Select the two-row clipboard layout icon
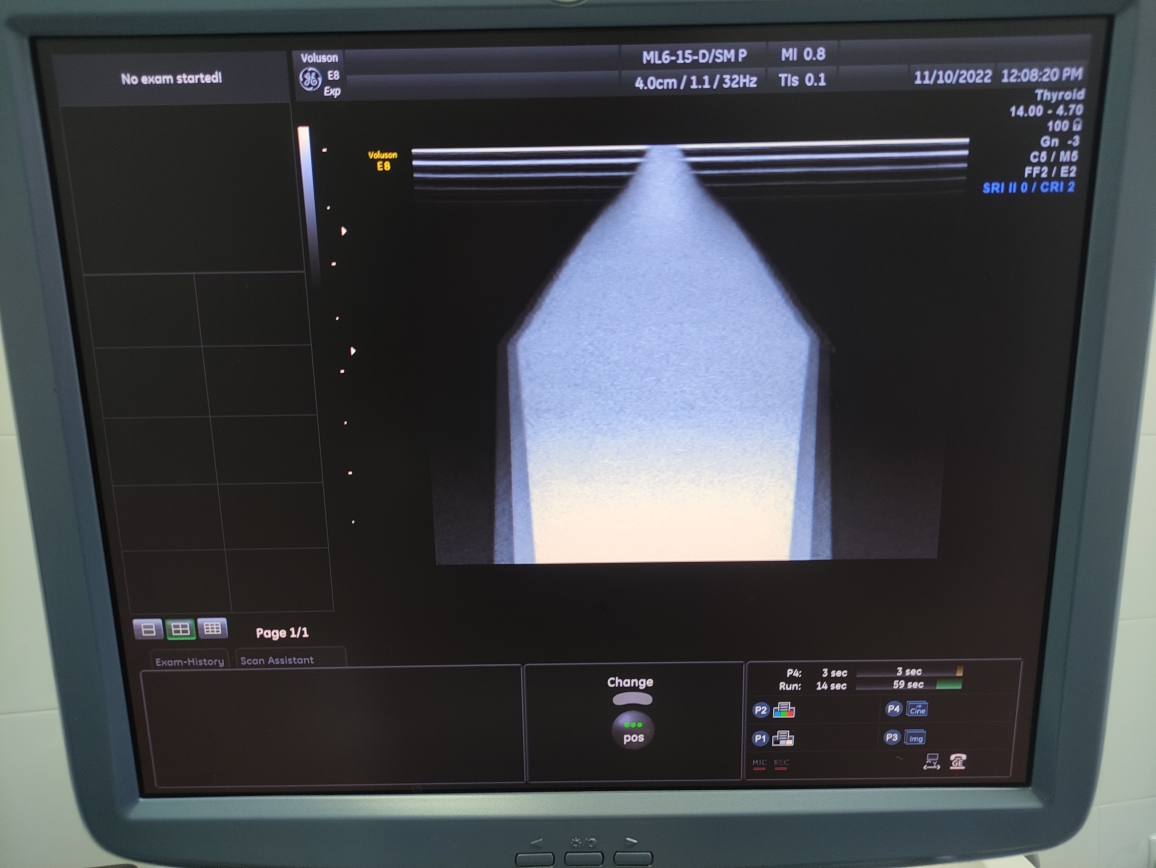The height and width of the screenshot is (868, 1156). [148, 629]
